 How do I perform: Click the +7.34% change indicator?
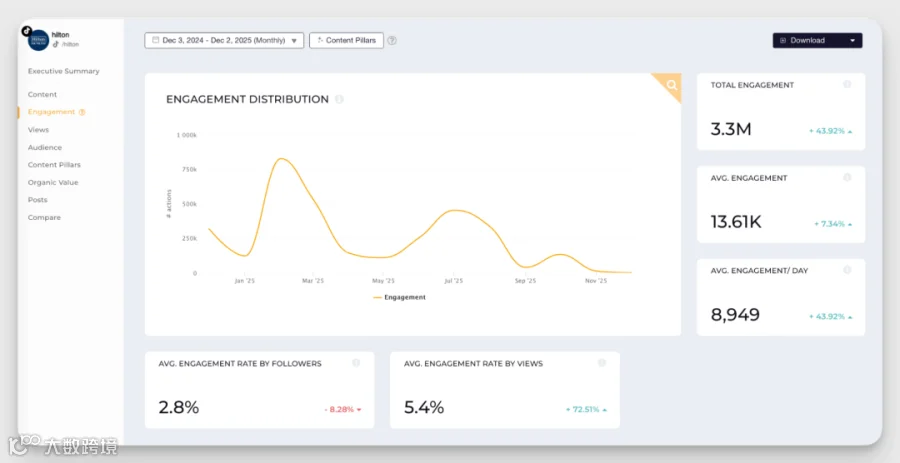coord(833,224)
